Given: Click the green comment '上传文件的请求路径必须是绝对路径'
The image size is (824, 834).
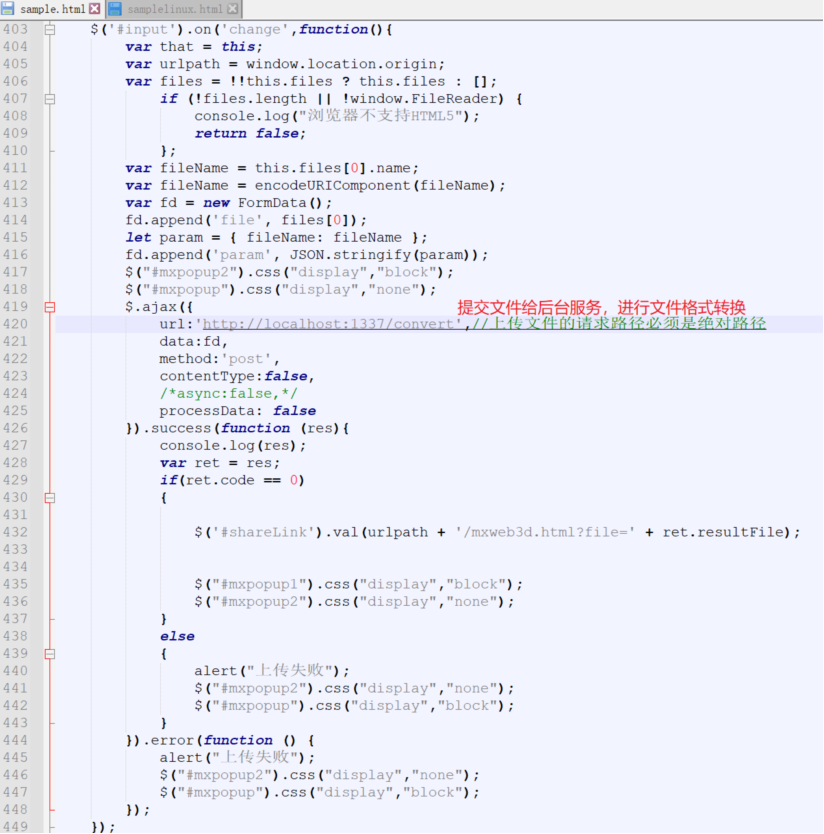Looking at the screenshot, I should pyautogui.click(x=627, y=323).
